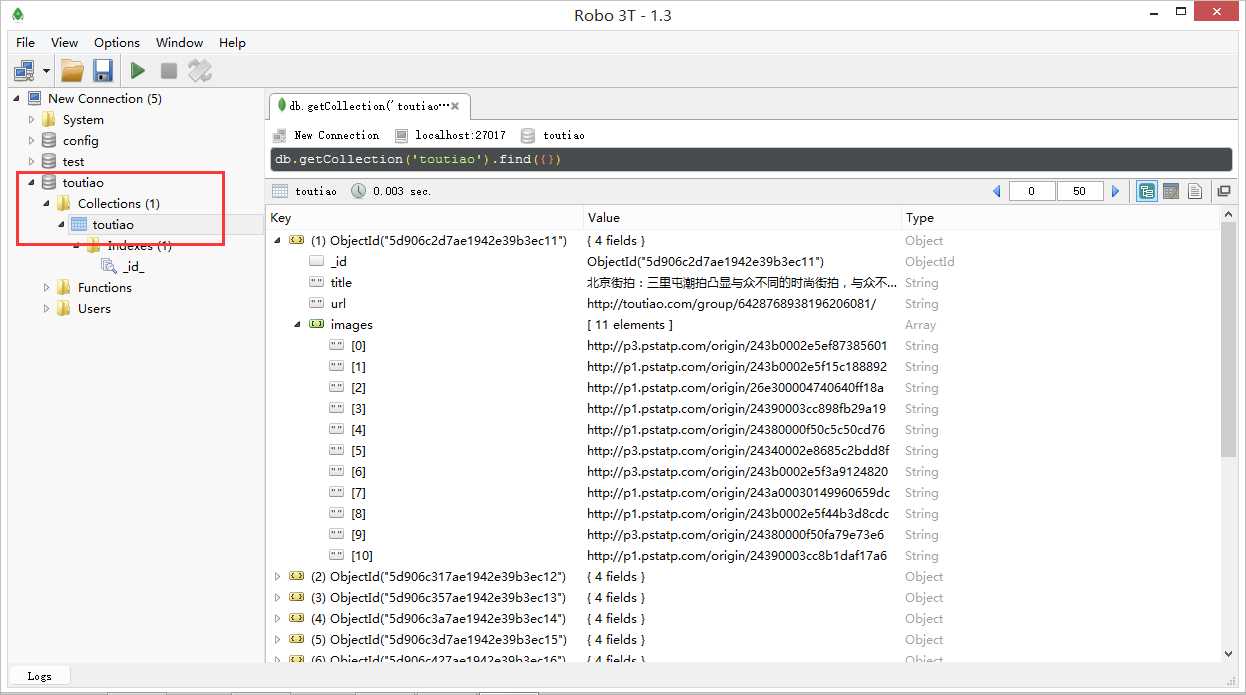Click the Key column header

tap(425, 217)
